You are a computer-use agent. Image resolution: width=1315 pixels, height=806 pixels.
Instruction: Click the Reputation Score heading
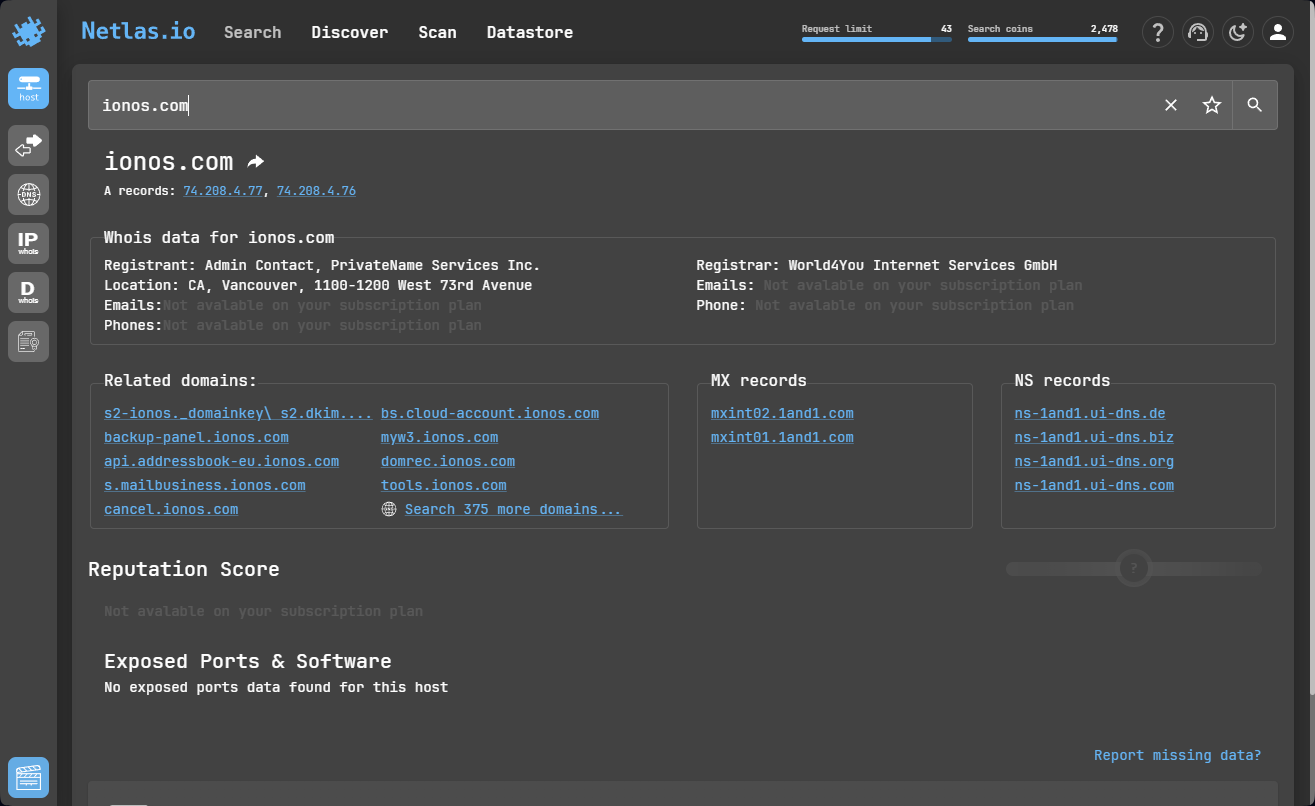[184, 569]
